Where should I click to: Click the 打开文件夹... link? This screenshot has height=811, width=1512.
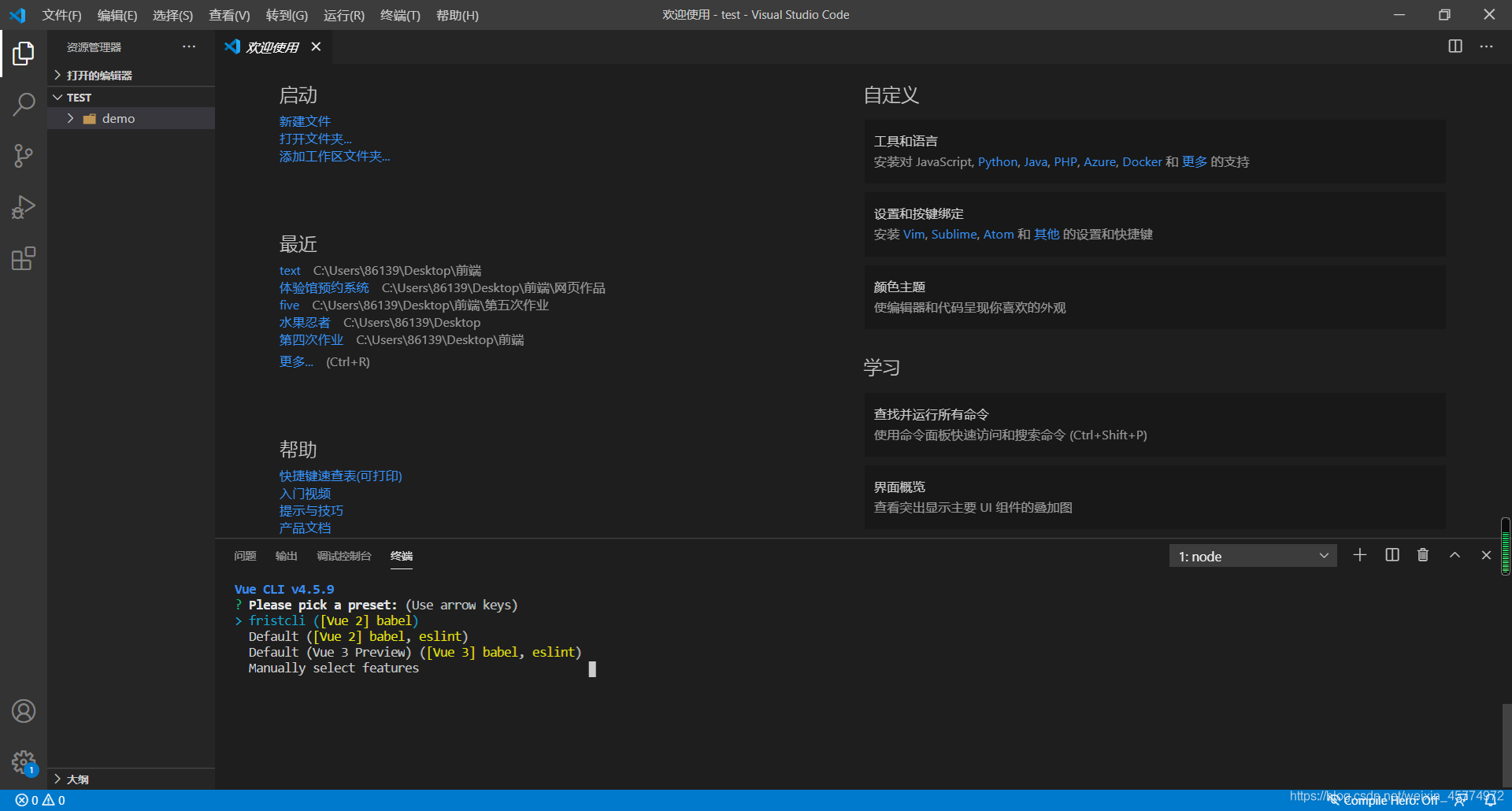[315, 139]
